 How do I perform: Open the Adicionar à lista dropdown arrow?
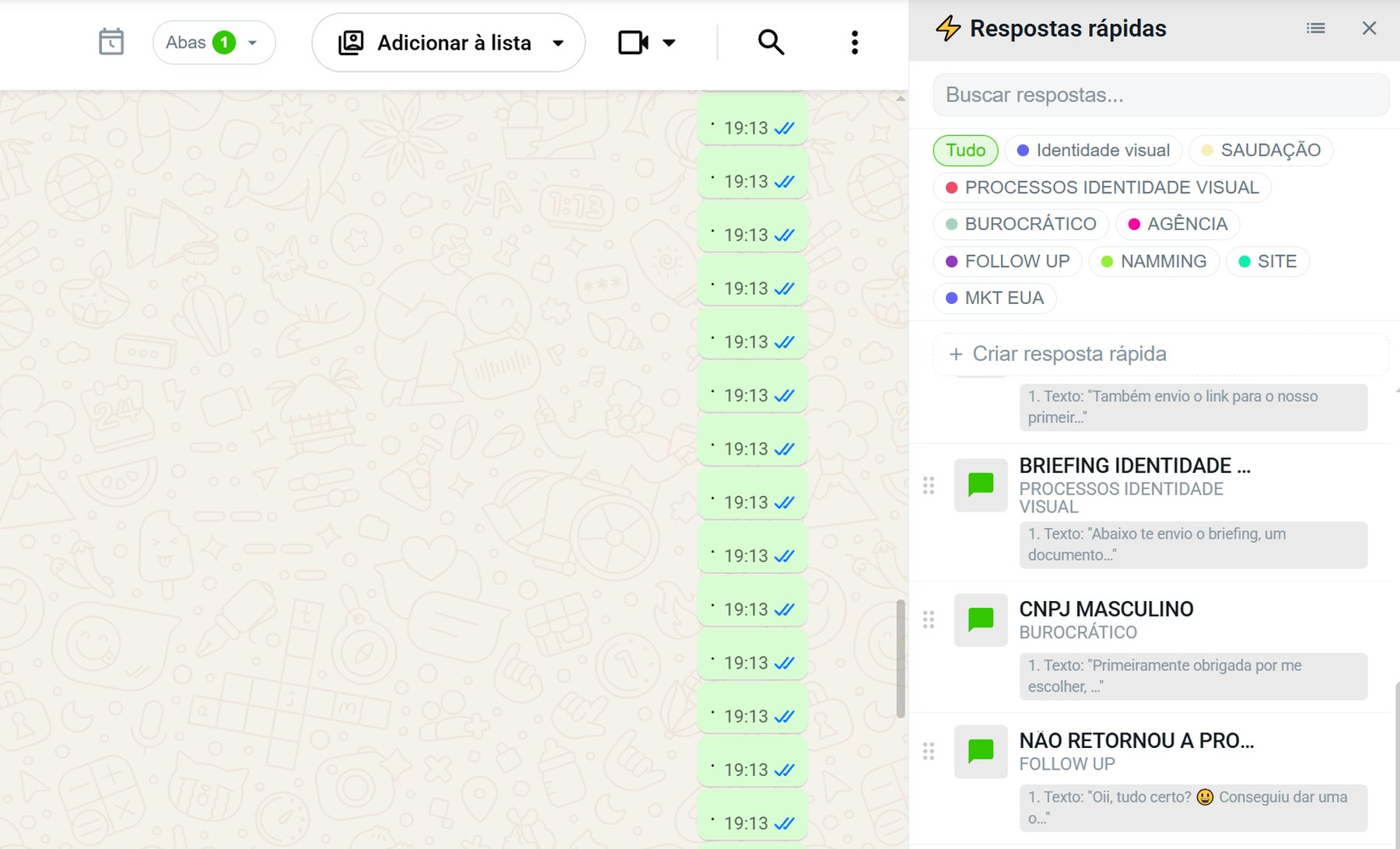pyautogui.click(x=558, y=43)
